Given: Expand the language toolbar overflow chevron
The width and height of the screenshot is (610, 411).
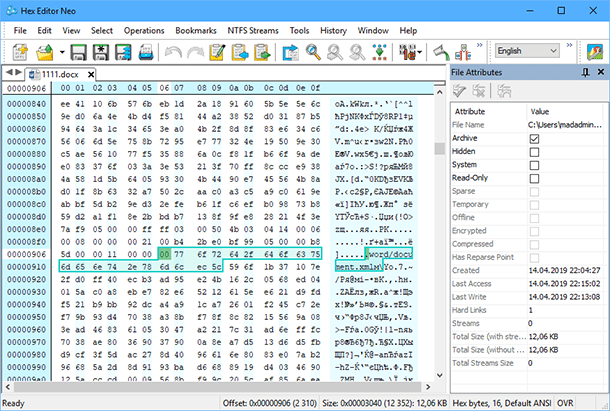Looking at the screenshot, I should click(569, 45).
